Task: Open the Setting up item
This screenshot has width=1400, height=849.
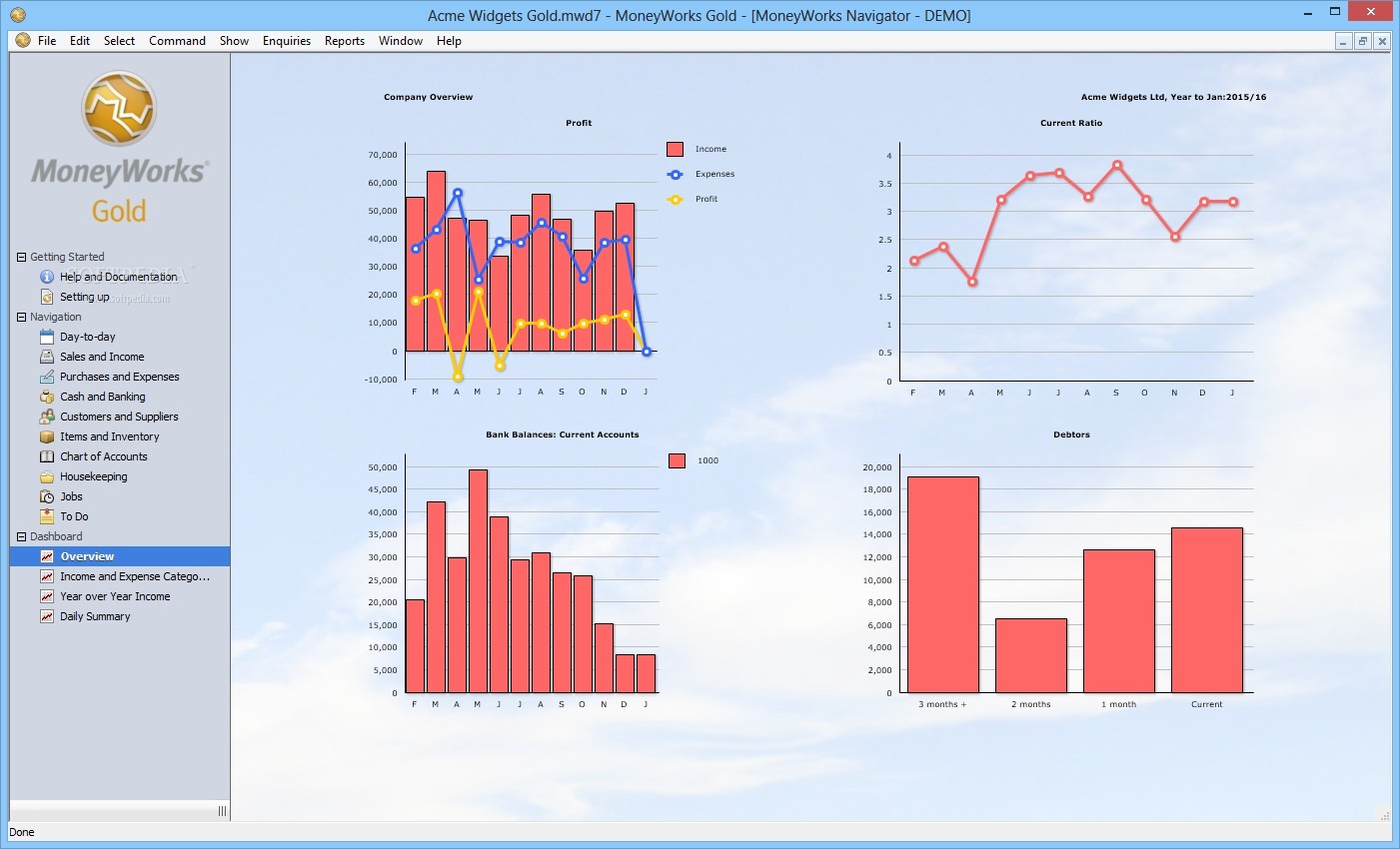Action: pos(84,297)
